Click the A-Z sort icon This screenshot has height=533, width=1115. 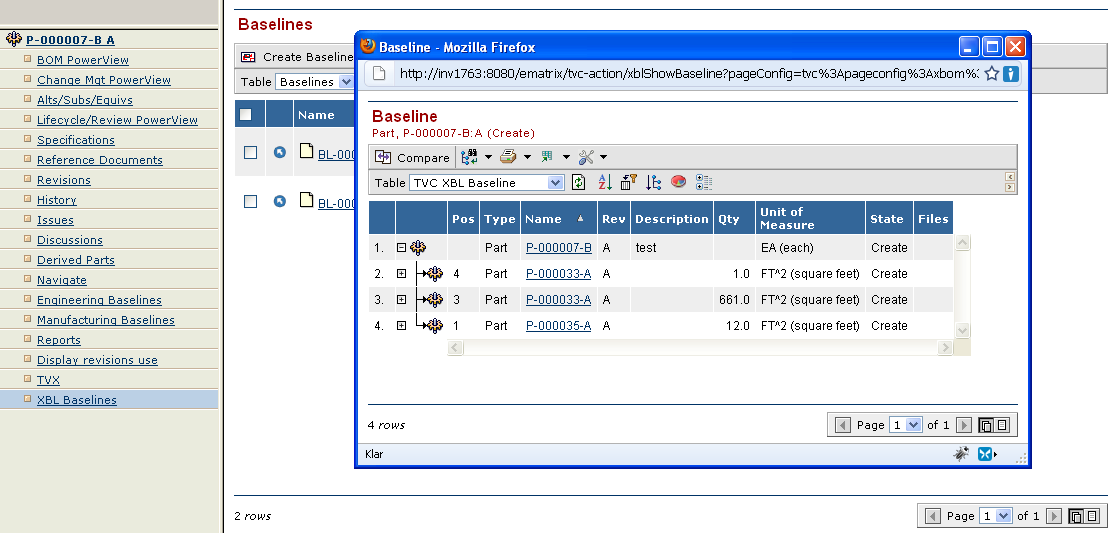[x=604, y=182]
